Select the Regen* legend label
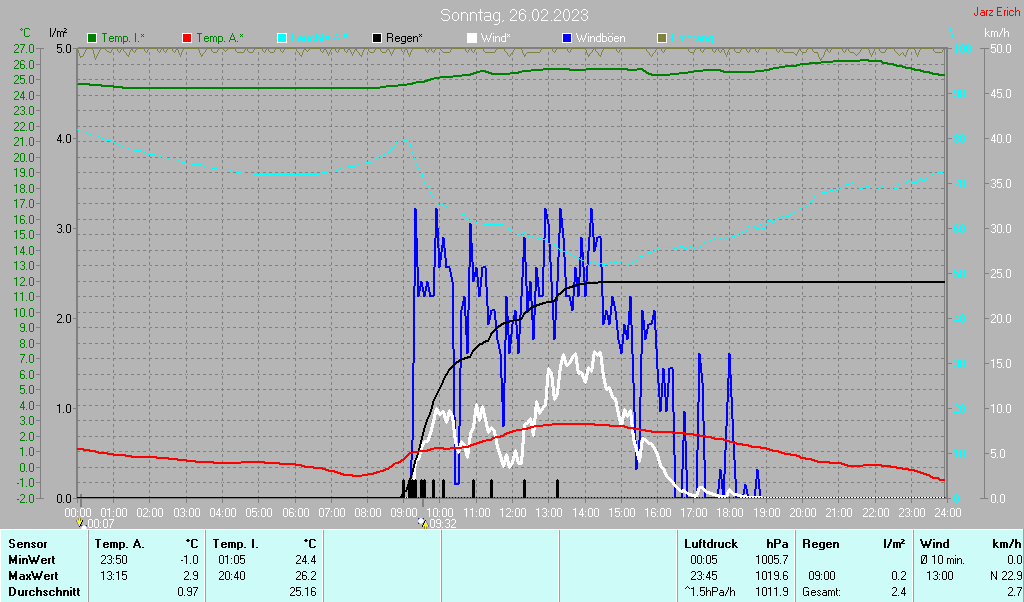The height and width of the screenshot is (602, 1024). coord(405,38)
